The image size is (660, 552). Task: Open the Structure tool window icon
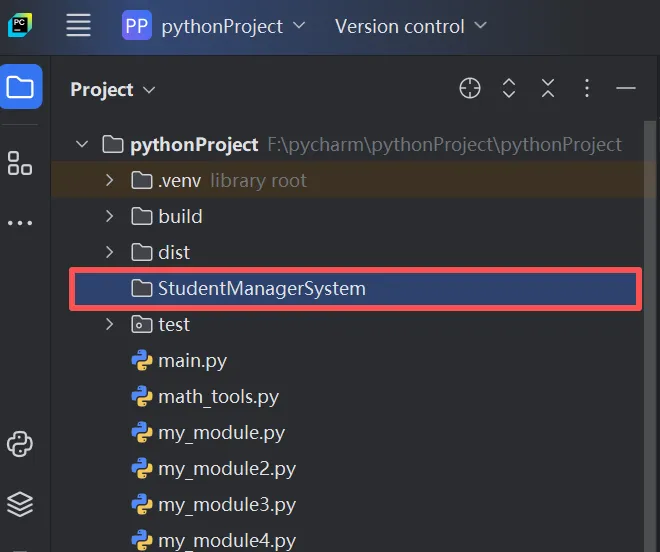coord(20,164)
